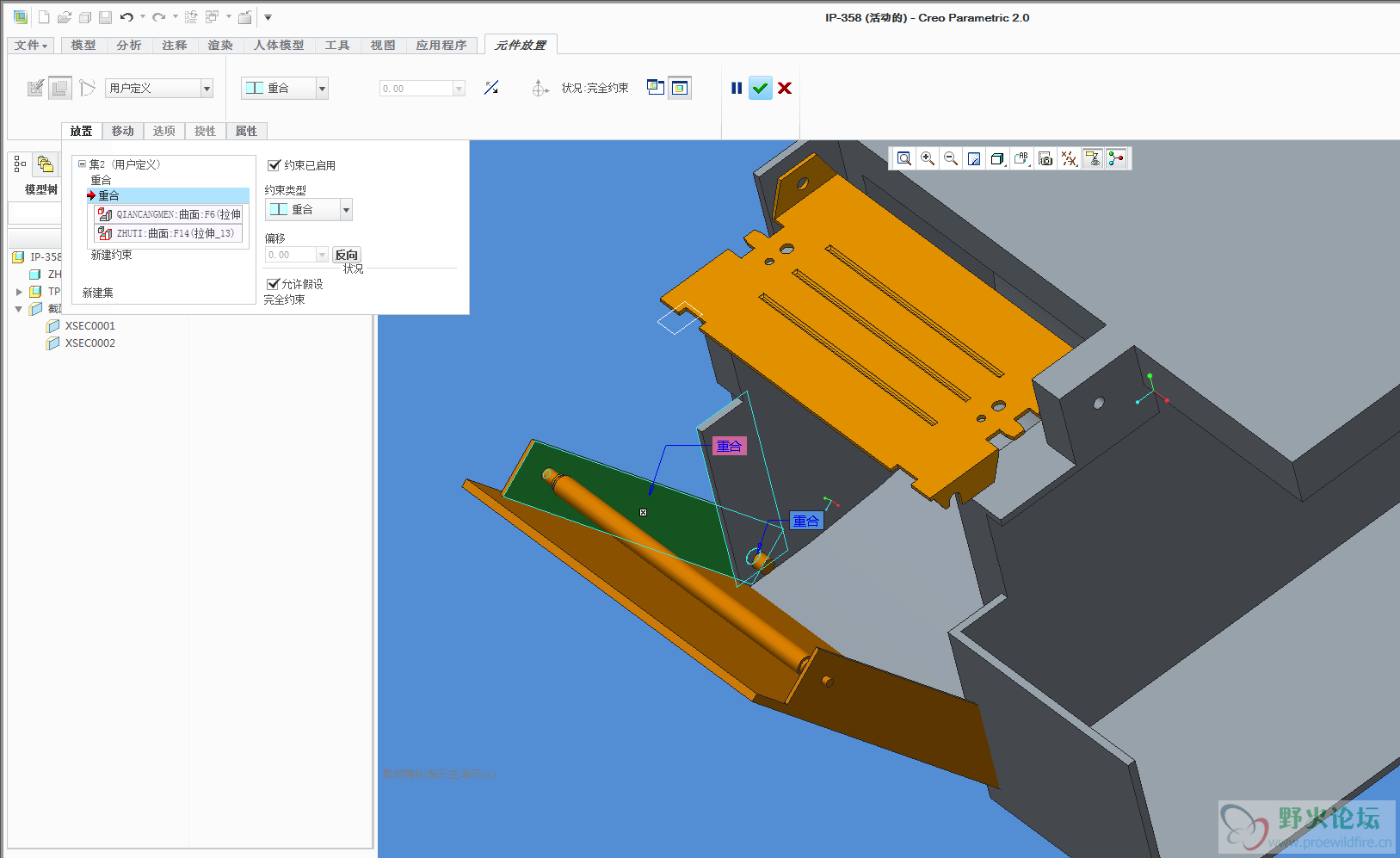The width and height of the screenshot is (1400, 858).
Task: Open the 偏移 0.00 dropdown in panel
Action: click(x=322, y=255)
